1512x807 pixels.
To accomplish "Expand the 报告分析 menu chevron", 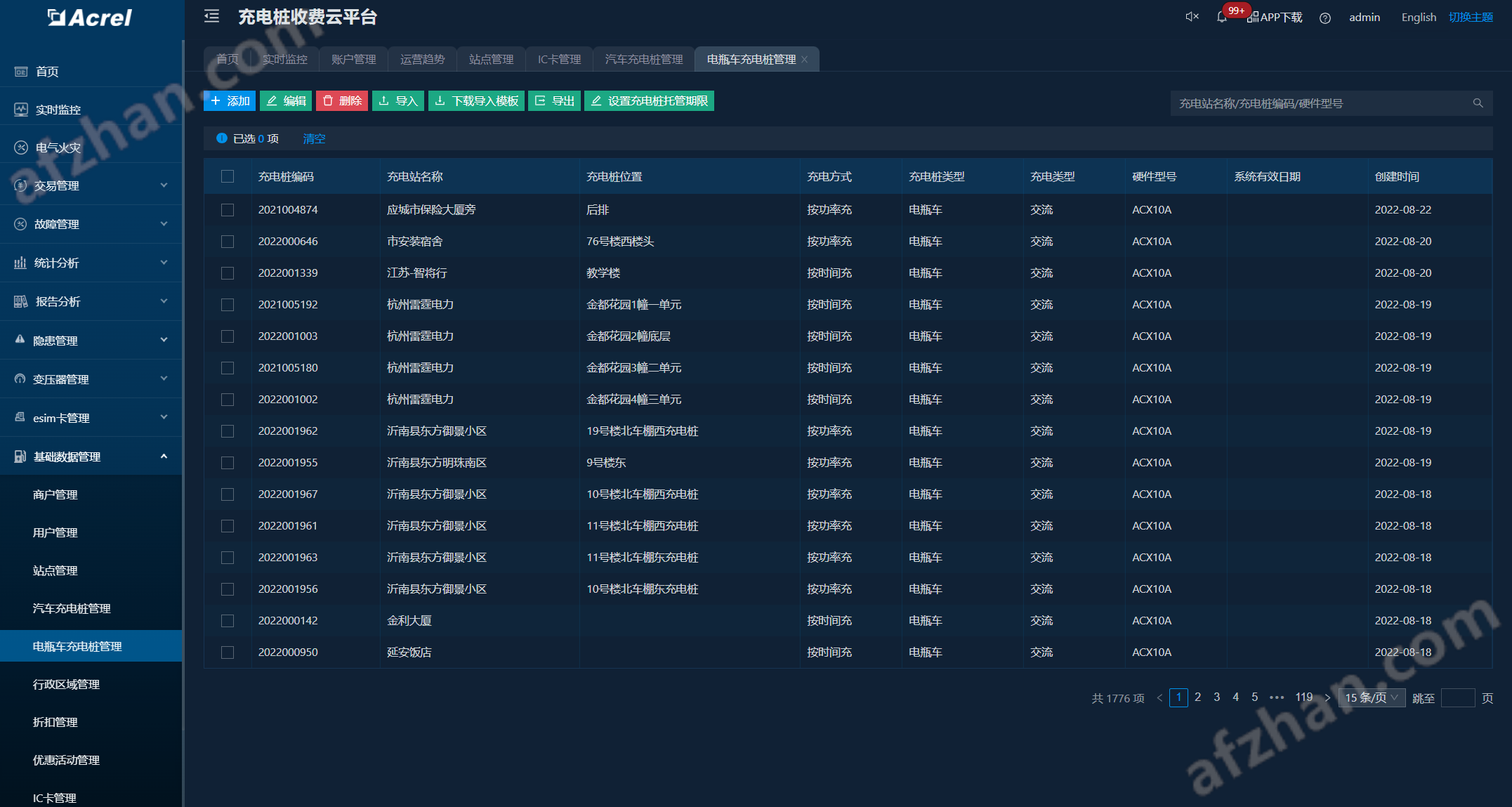I will pos(164,301).
